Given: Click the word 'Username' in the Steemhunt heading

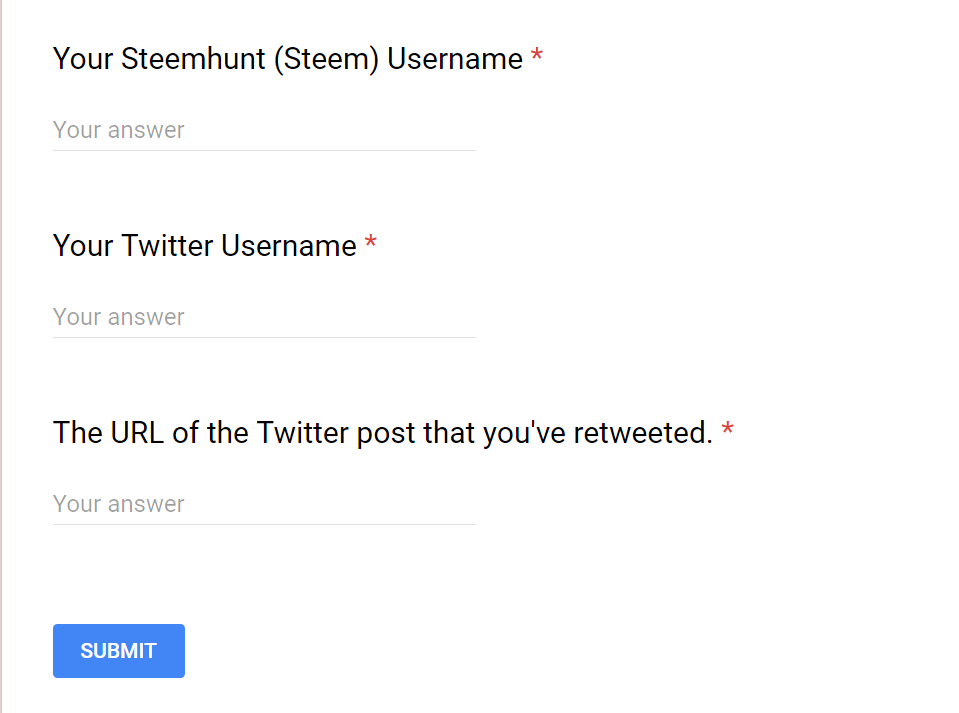Looking at the screenshot, I should click(x=455, y=59).
